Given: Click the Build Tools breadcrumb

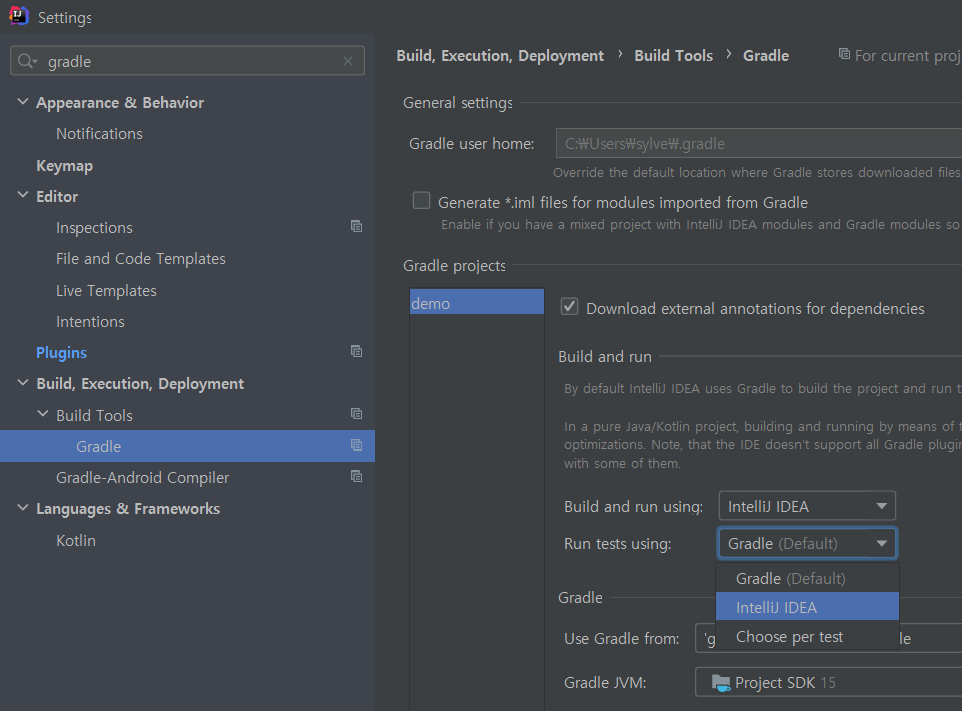Looking at the screenshot, I should click(x=673, y=55).
